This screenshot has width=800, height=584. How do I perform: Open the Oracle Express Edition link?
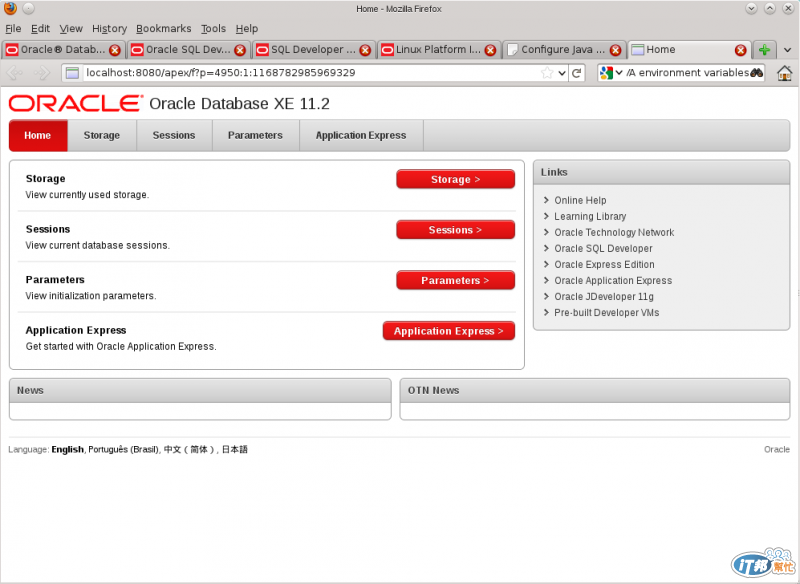(604, 265)
